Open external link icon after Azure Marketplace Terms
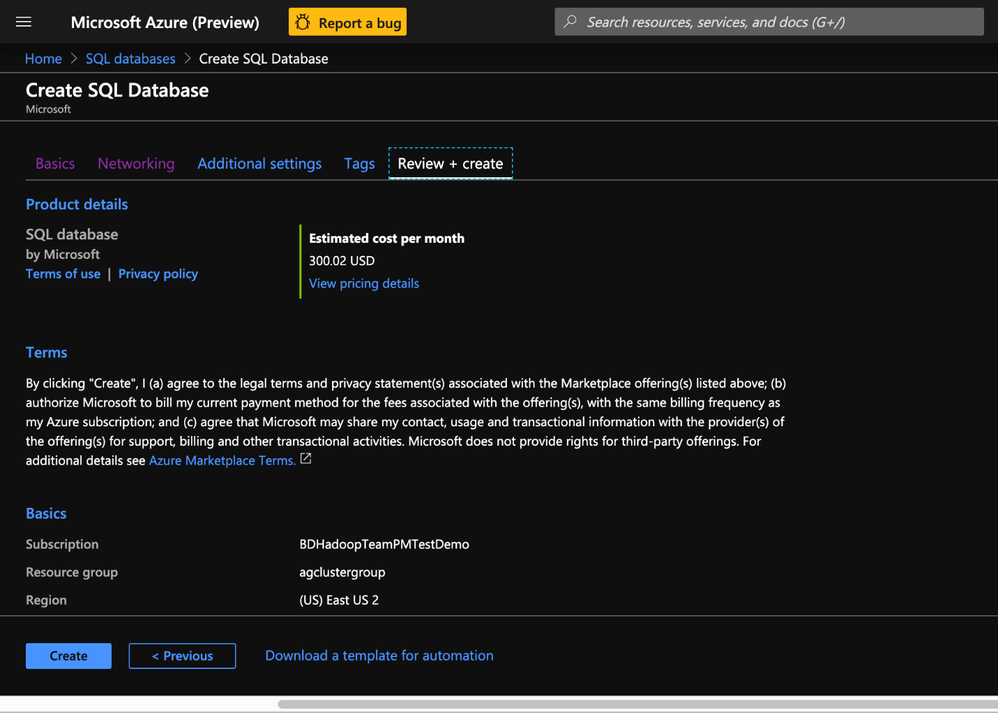 coord(306,459)
